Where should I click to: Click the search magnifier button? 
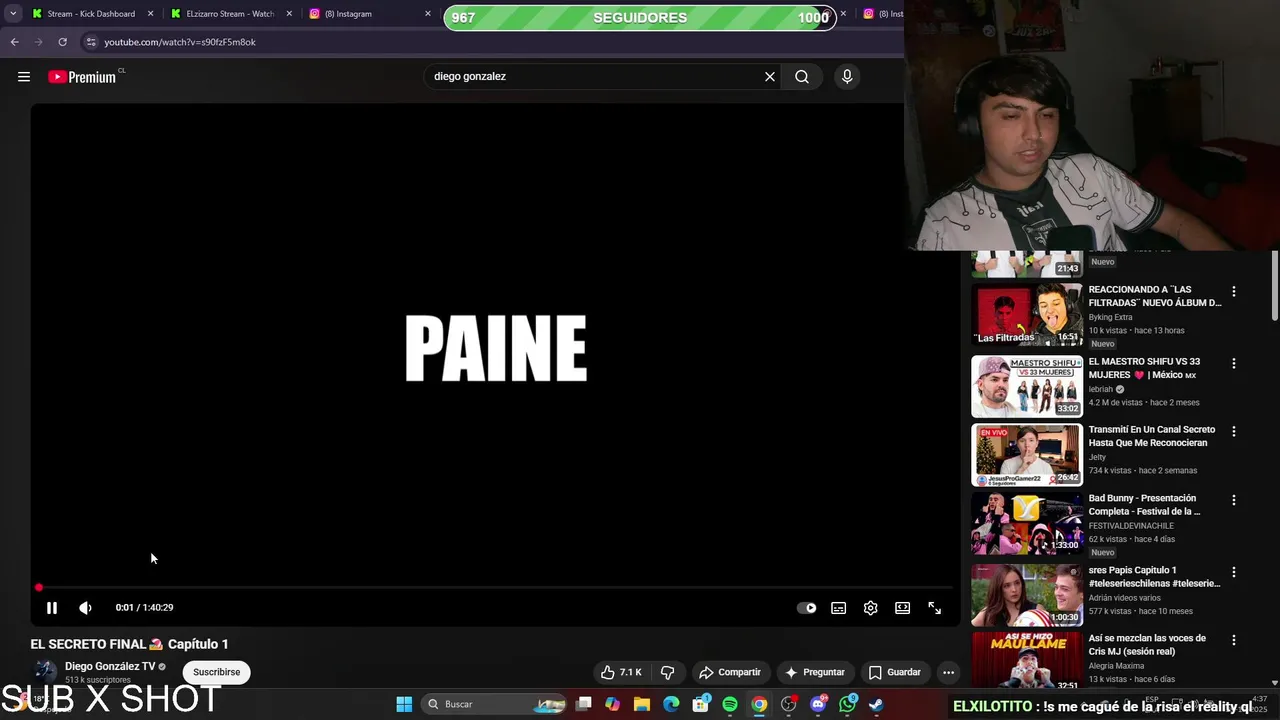click(x=802, y=76)
